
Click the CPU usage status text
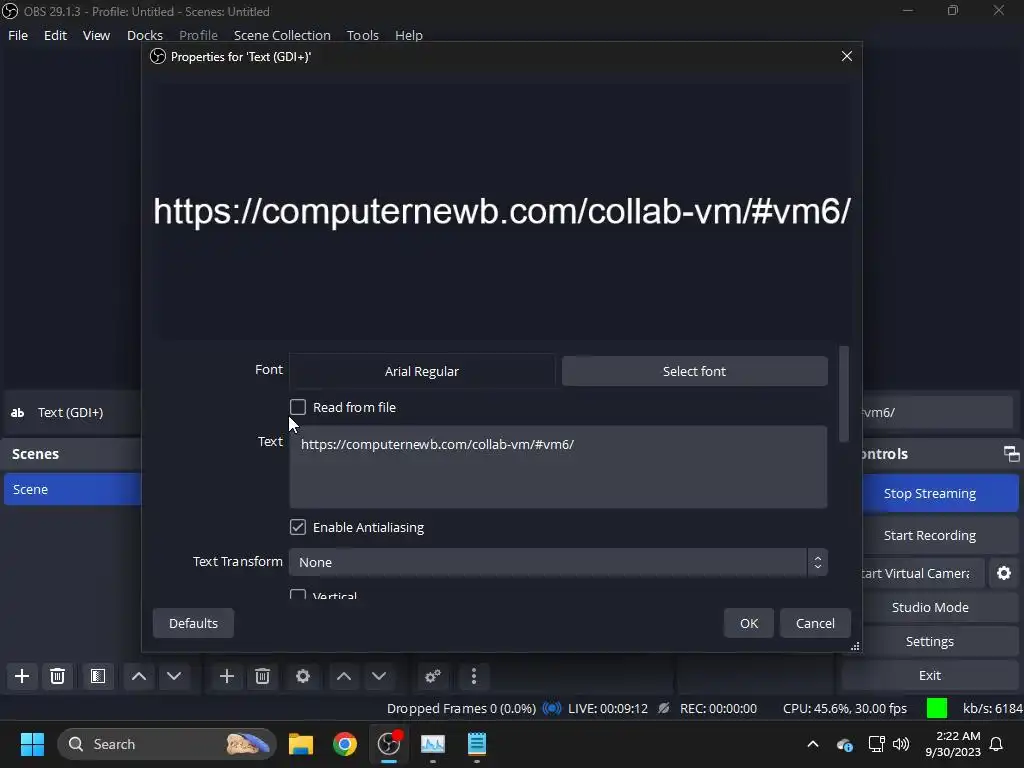coord(844,709)
